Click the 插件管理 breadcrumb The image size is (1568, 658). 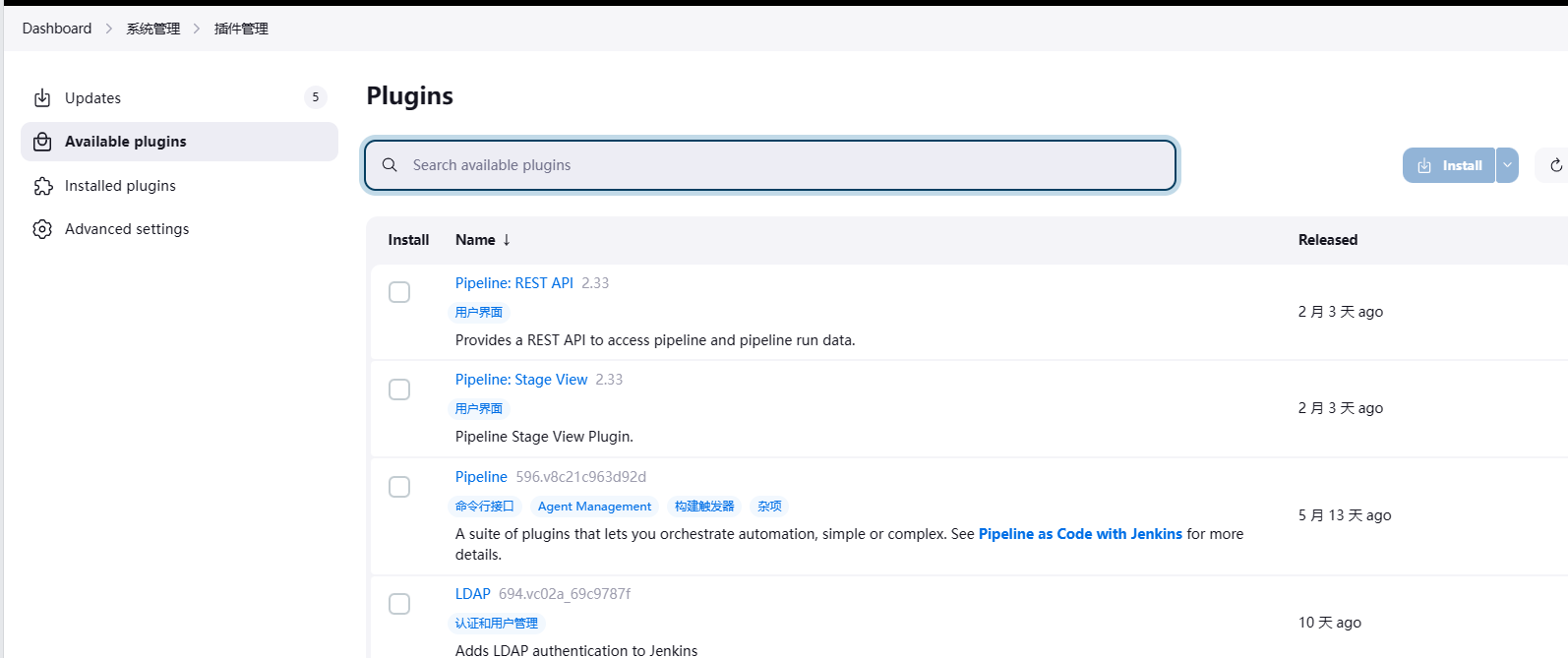pos(241,29)
